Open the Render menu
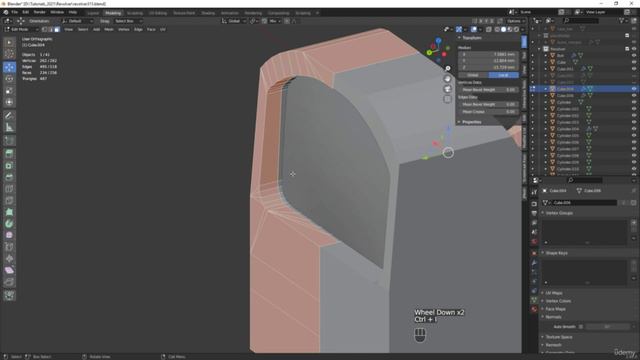640x360 pixels. 39,12
